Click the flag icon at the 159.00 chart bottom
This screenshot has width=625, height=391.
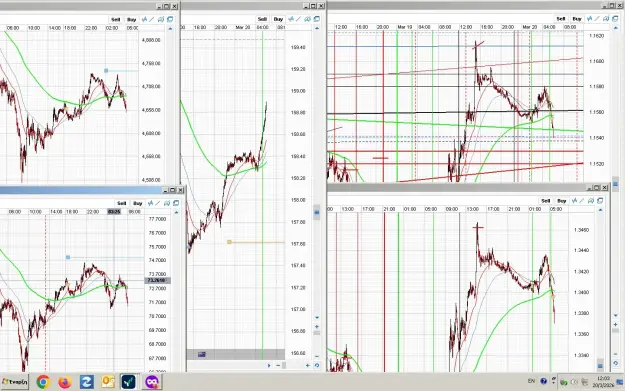202,354
